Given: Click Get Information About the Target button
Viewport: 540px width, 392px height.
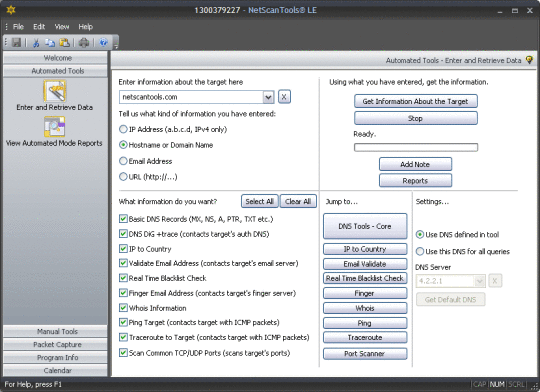Looking at the screenshot, I should (416, 101).
